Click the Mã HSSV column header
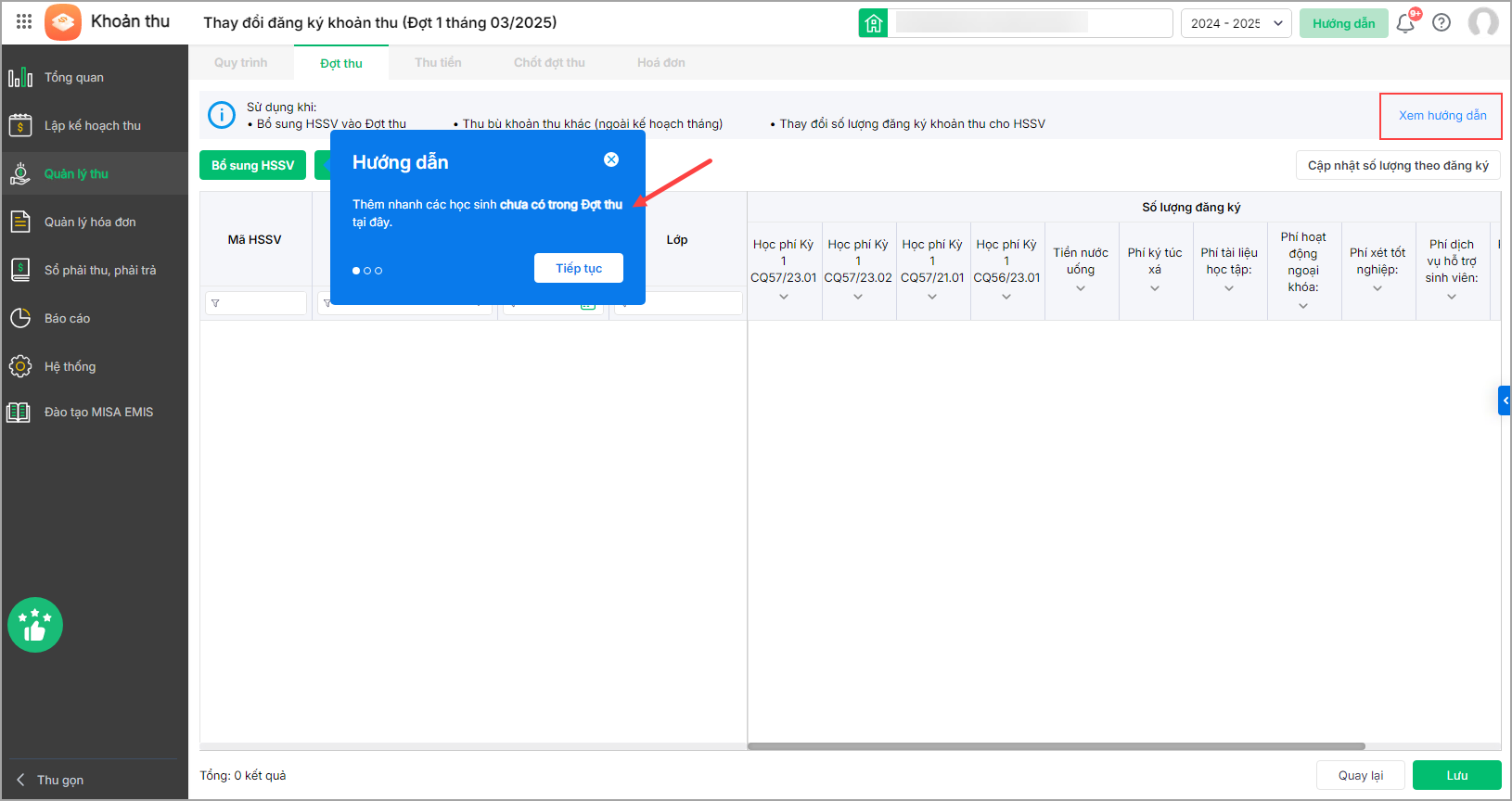Viewport: 1512px width, 801px height. [x=255, y=239]
